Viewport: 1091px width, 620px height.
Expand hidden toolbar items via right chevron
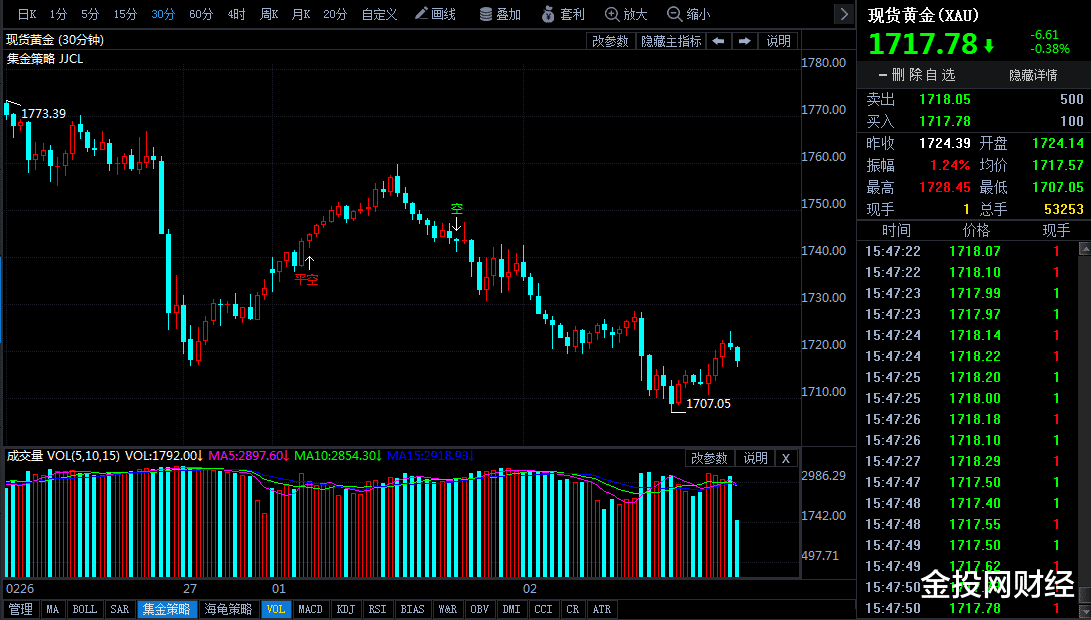[x=843, y=13]
